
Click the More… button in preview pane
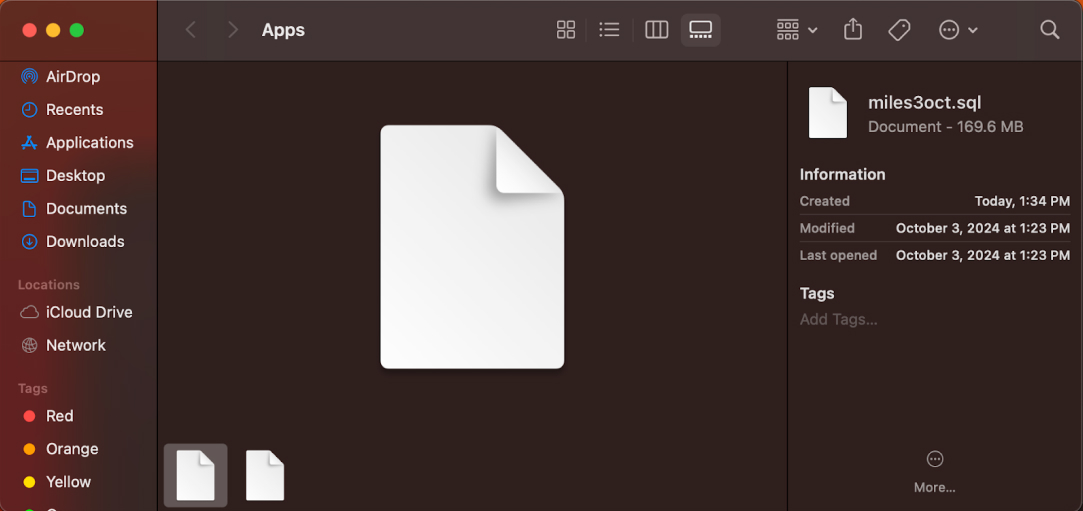point(934,471)
